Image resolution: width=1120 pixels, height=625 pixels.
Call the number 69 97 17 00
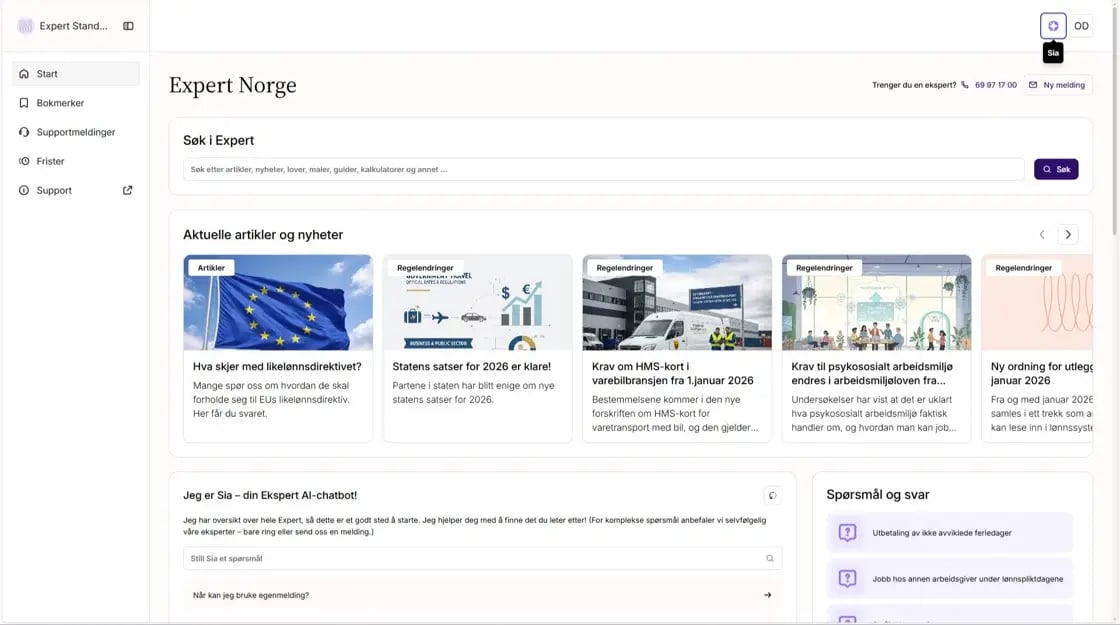tap(996, 85)
